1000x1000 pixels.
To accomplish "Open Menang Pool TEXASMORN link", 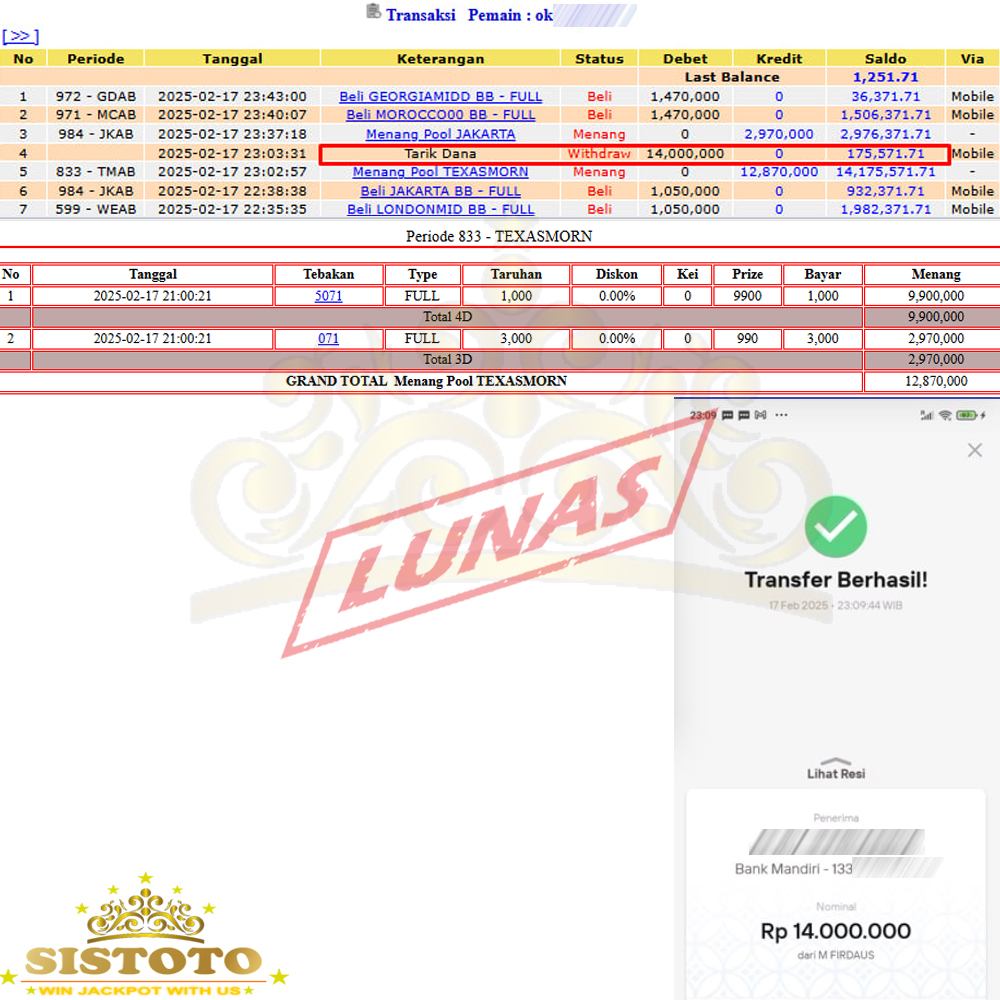I will [x=440, y=172].
